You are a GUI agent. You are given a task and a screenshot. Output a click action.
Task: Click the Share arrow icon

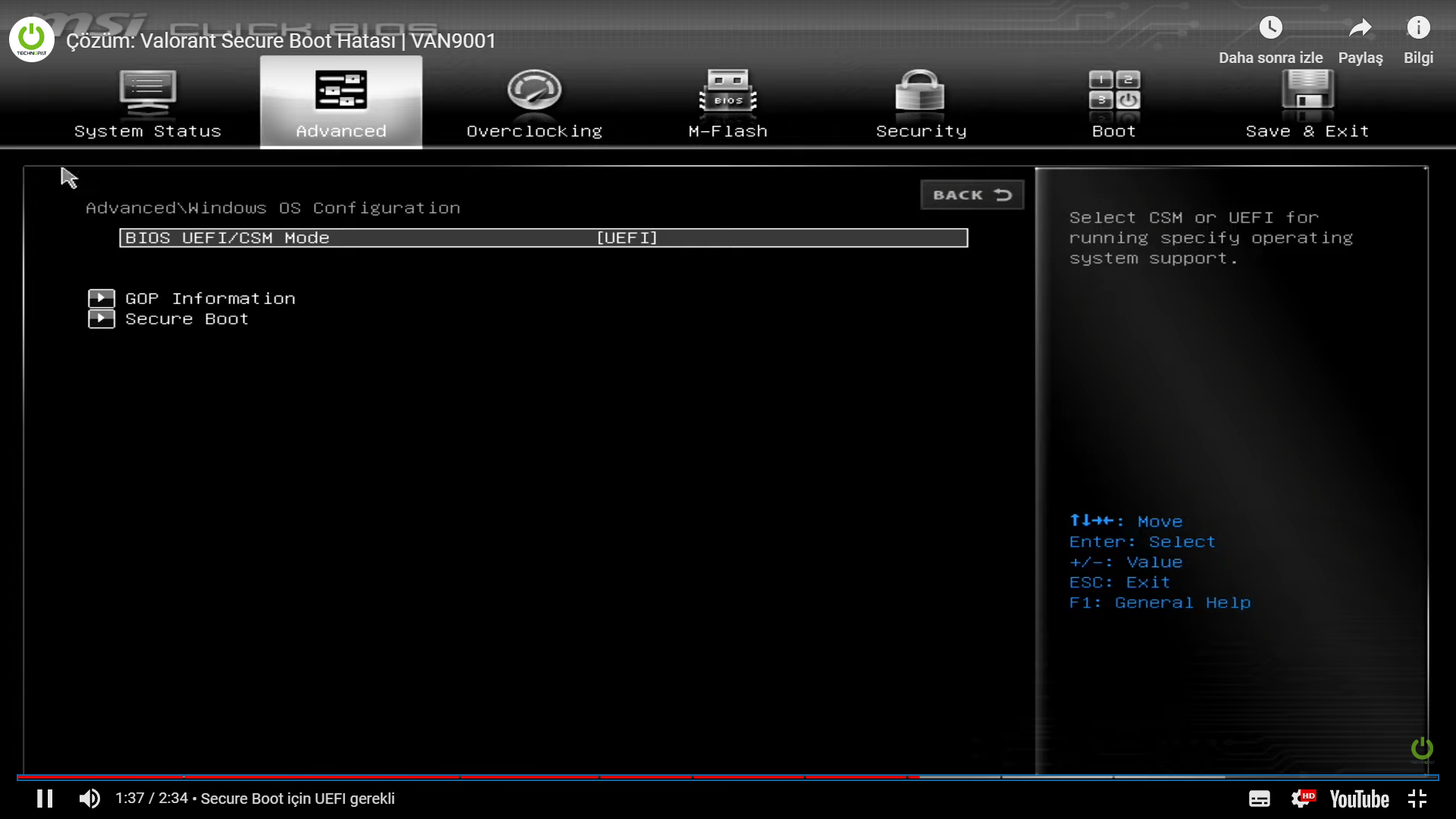click(x=1360, y=29)
